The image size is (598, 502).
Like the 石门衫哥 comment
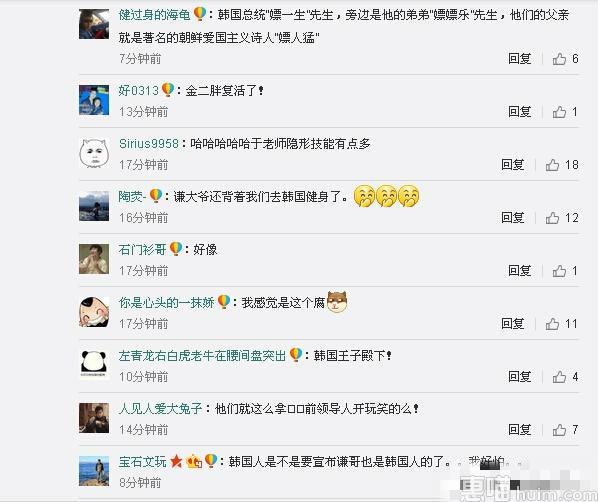coord(565,271)
